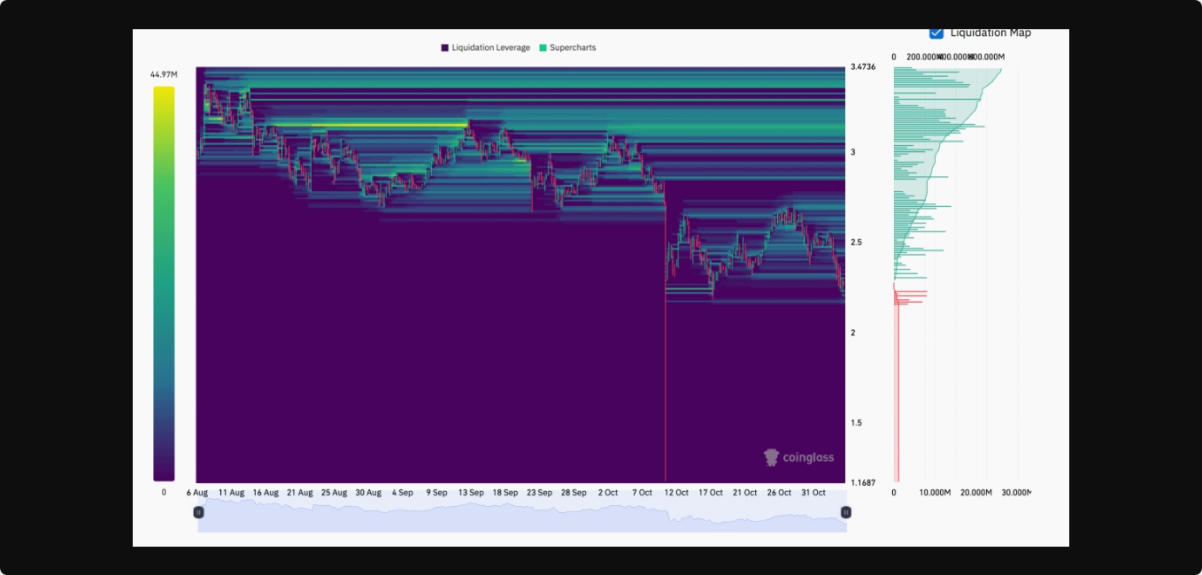Click the bright yellow liquidation band on heatmap

[x=390, y=124]
